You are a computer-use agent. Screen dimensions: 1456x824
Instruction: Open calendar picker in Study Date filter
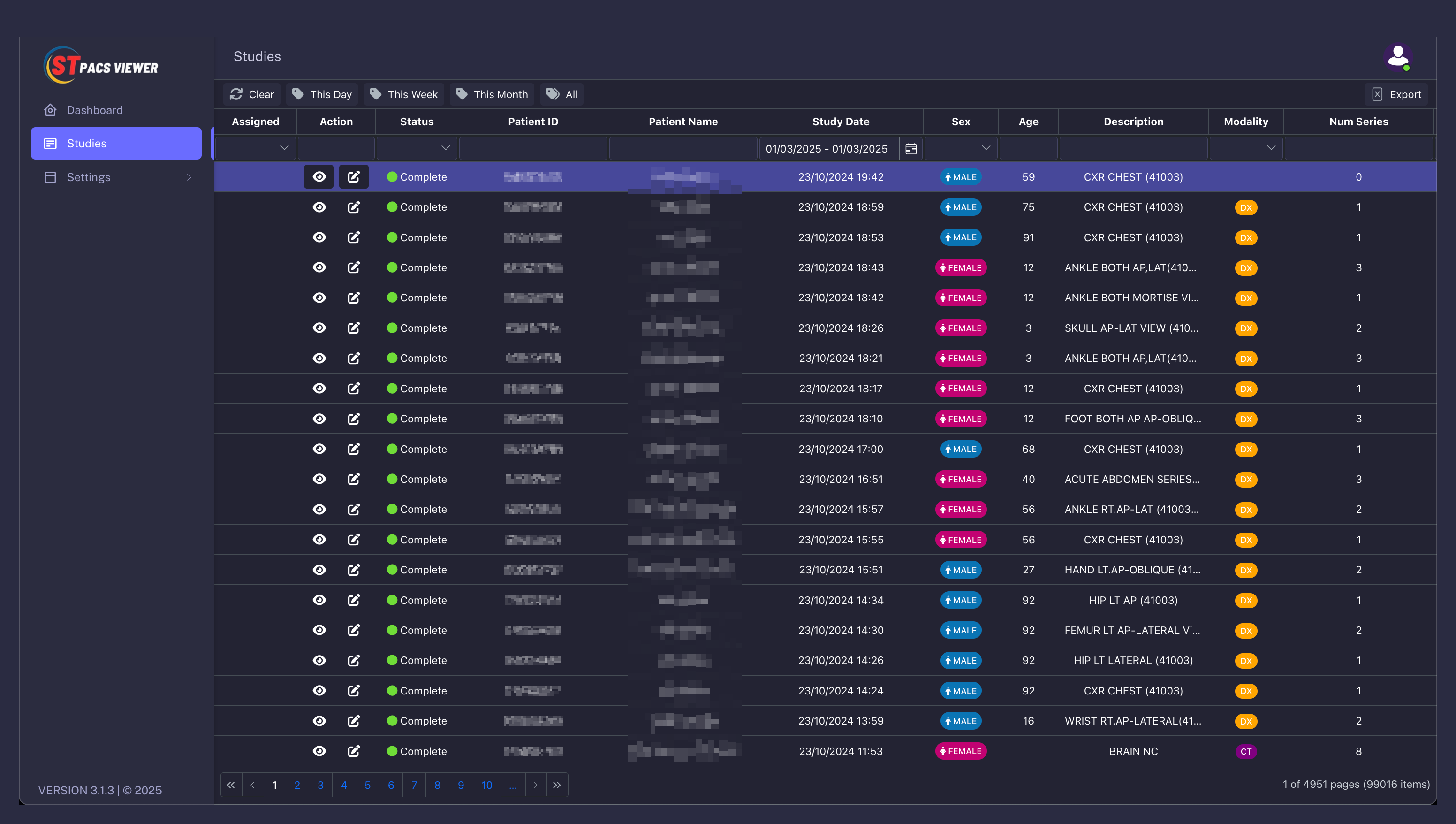(x=911, y=148)
